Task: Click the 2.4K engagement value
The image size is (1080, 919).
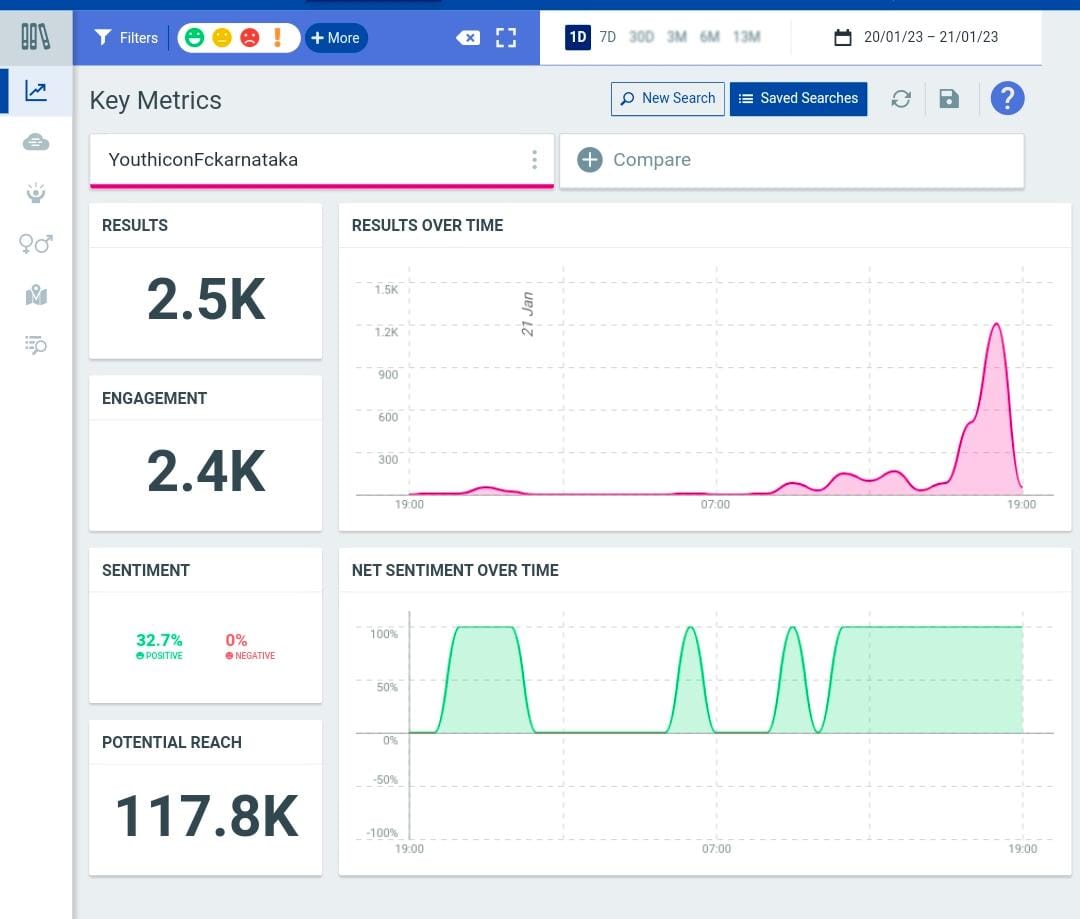Action: [206, 471]
